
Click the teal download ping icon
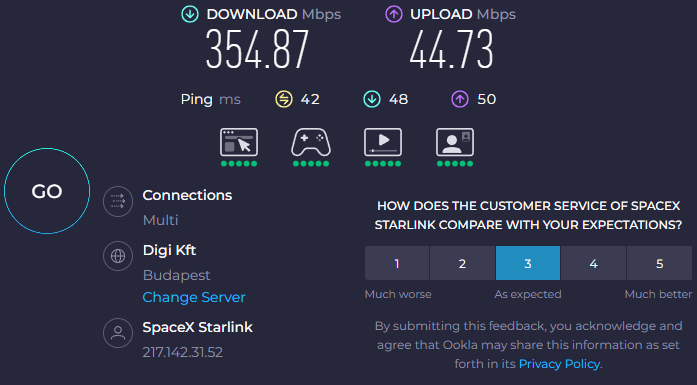coord(372,99)
